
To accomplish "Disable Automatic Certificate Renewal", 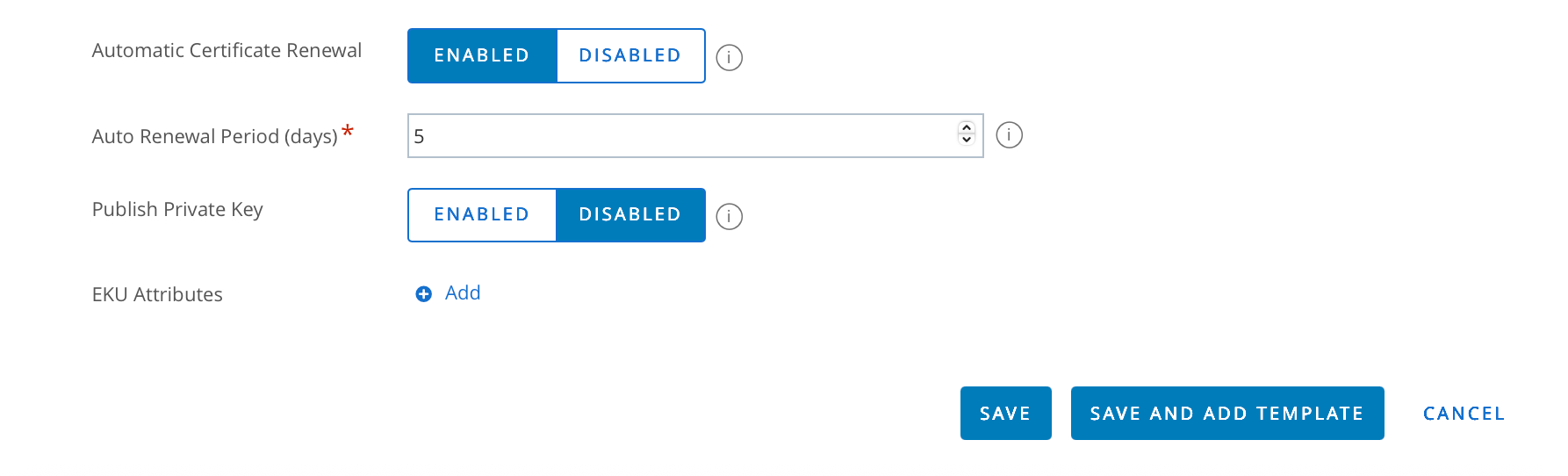I will pos(630,55).
